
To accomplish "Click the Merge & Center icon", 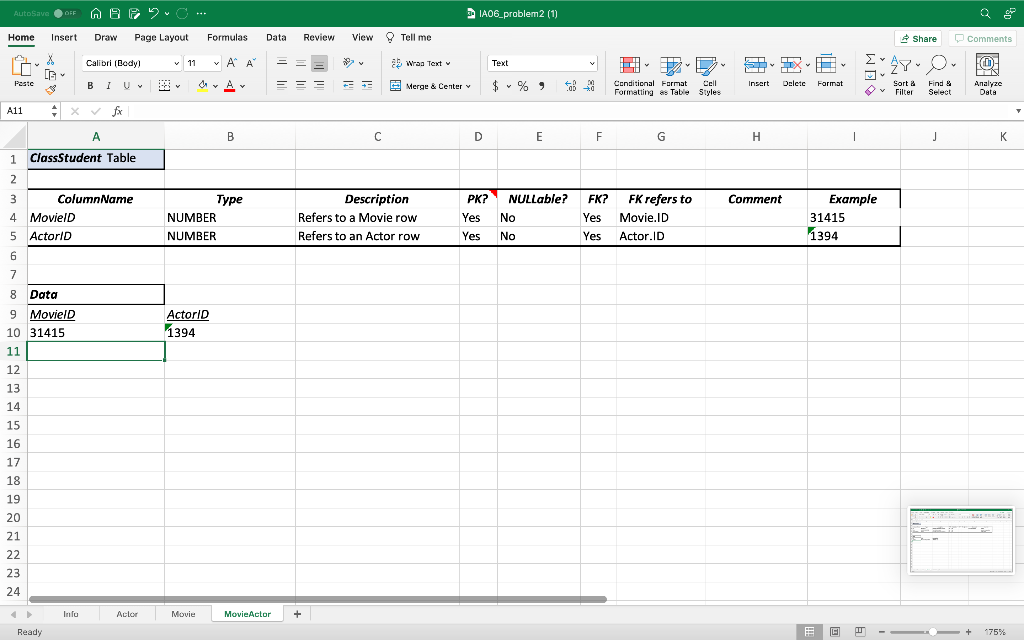I will 396,86.
